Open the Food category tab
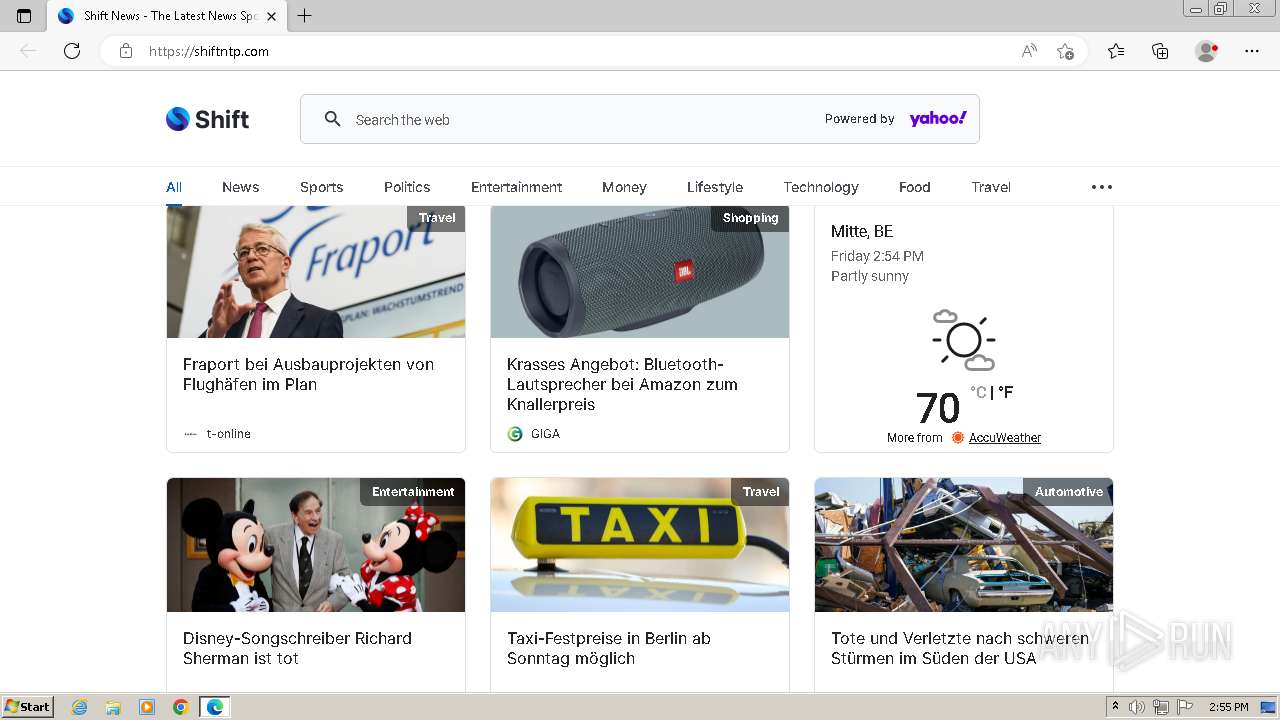Viewport: 1280px width, 720px height. [914, 187]
